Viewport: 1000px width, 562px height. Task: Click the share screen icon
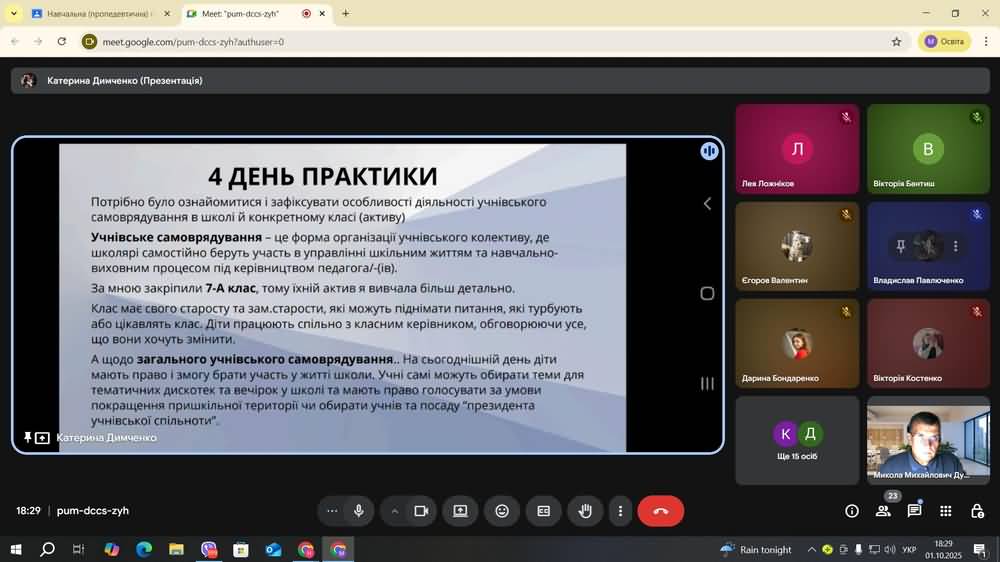point(460,511)
